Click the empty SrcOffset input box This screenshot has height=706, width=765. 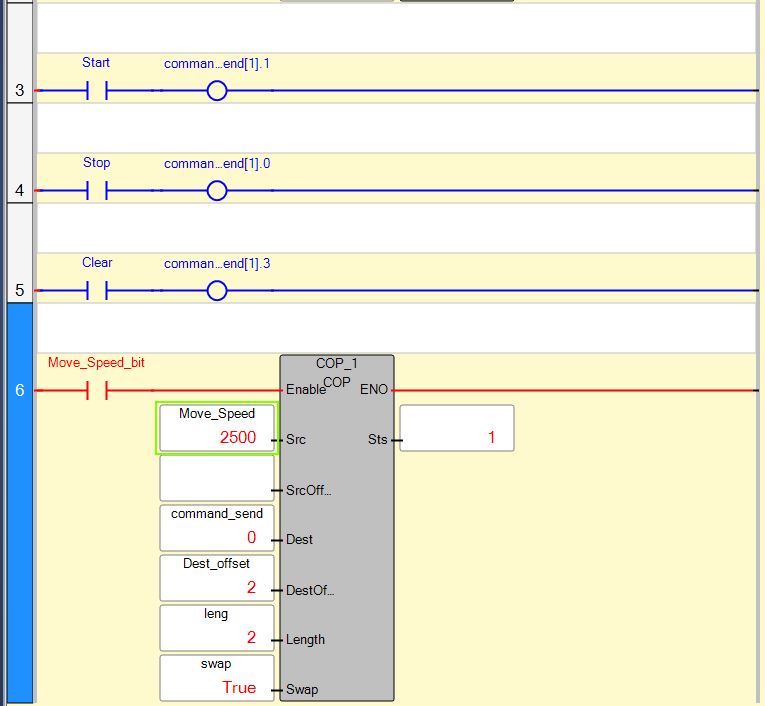coord(217,478)
